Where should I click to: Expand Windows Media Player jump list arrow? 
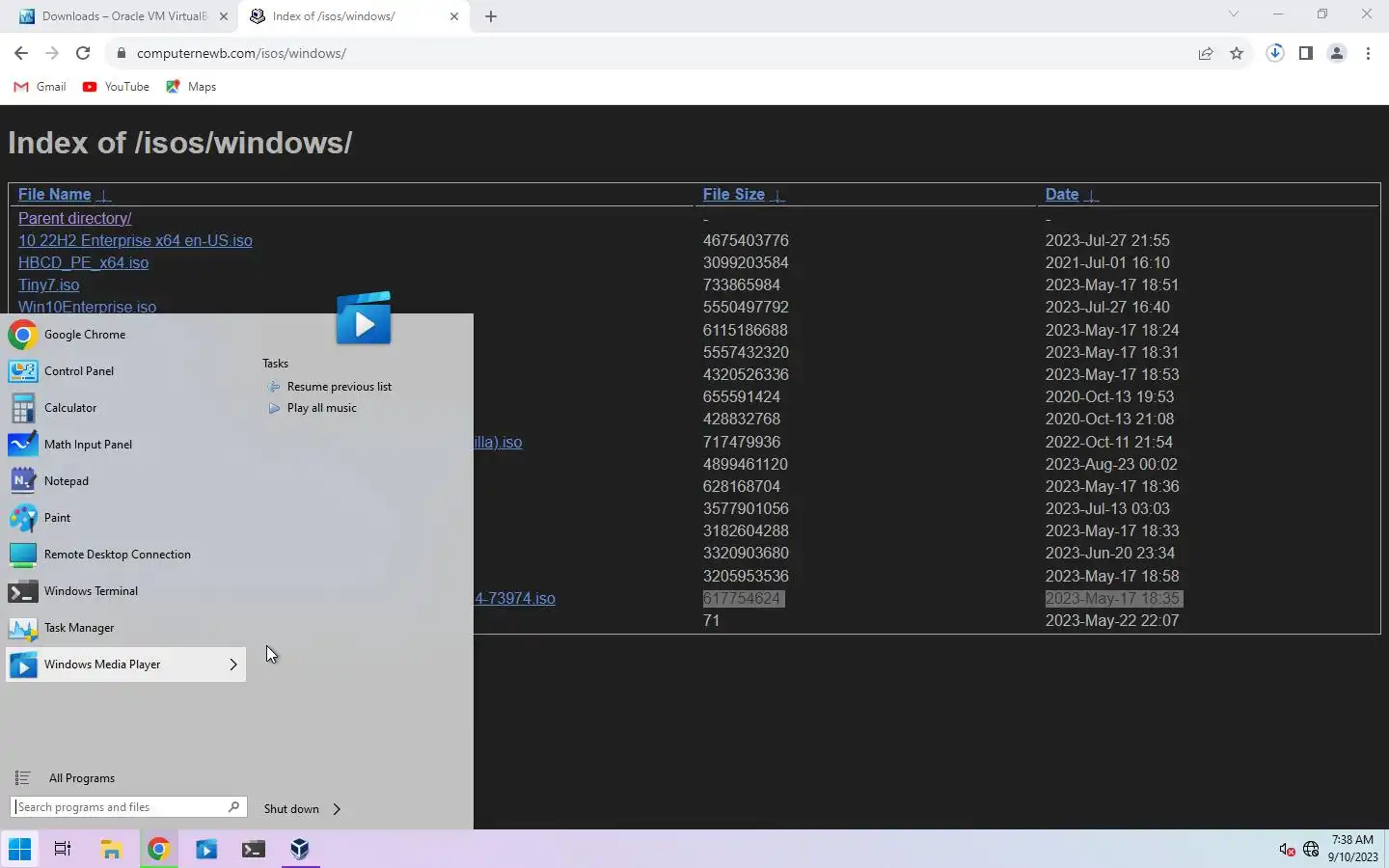pos(233,665)
